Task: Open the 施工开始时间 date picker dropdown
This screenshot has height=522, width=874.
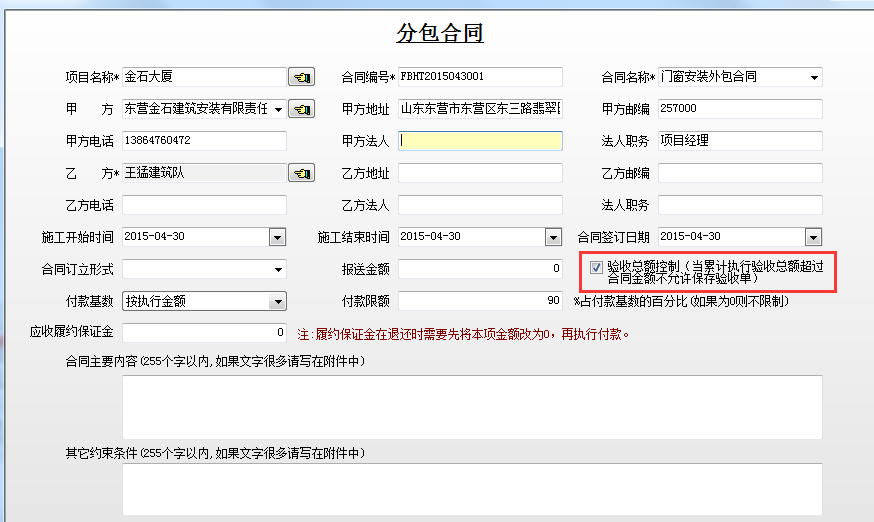Action: pos(277,237)
